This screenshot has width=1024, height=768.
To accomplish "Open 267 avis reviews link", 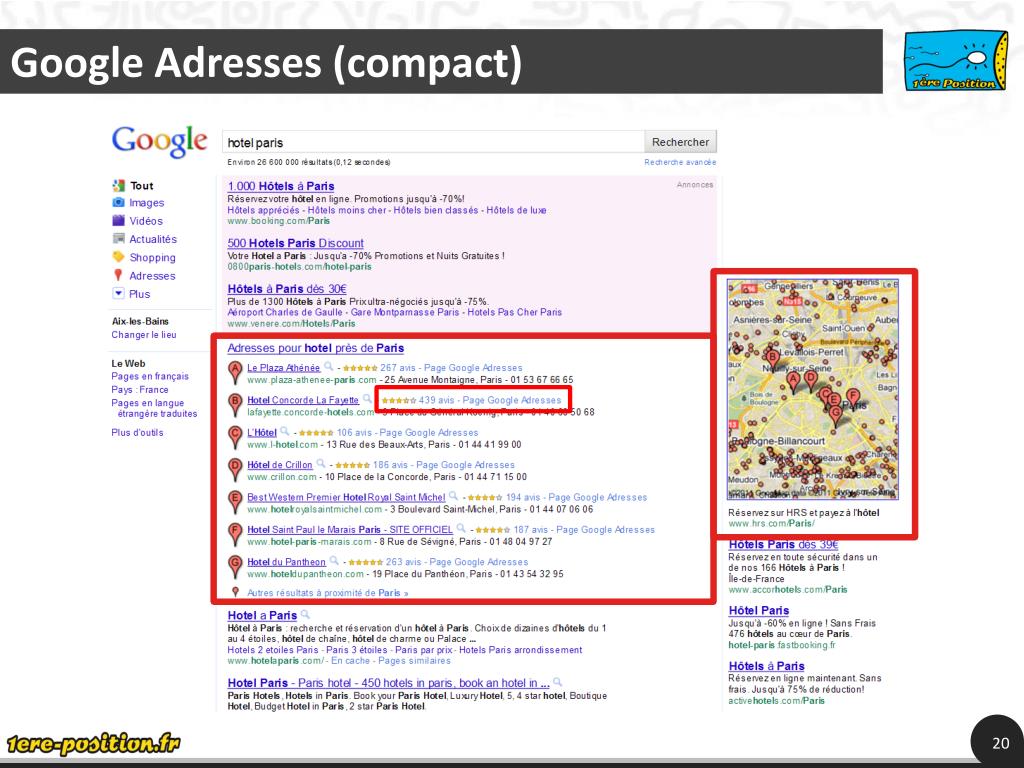I will [398, 368].
